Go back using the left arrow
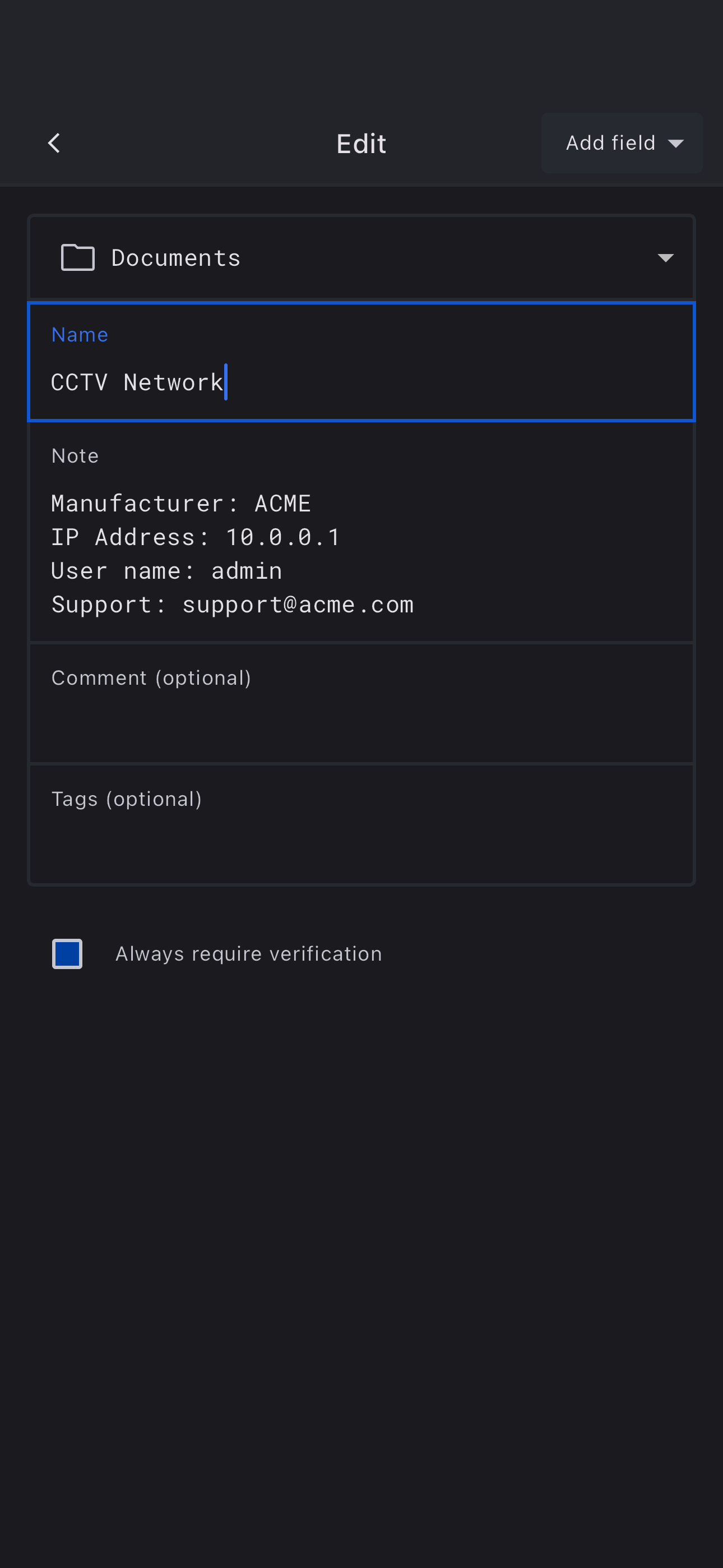This screenshot has width=723, height=1568. 54,144
